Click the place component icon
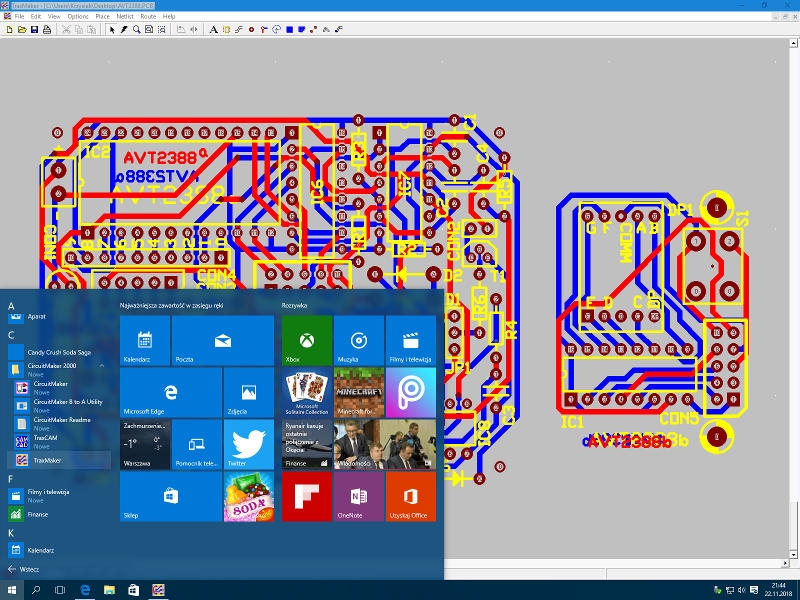The height and width of the screenshot is (600, 800). tap(226, 30)
